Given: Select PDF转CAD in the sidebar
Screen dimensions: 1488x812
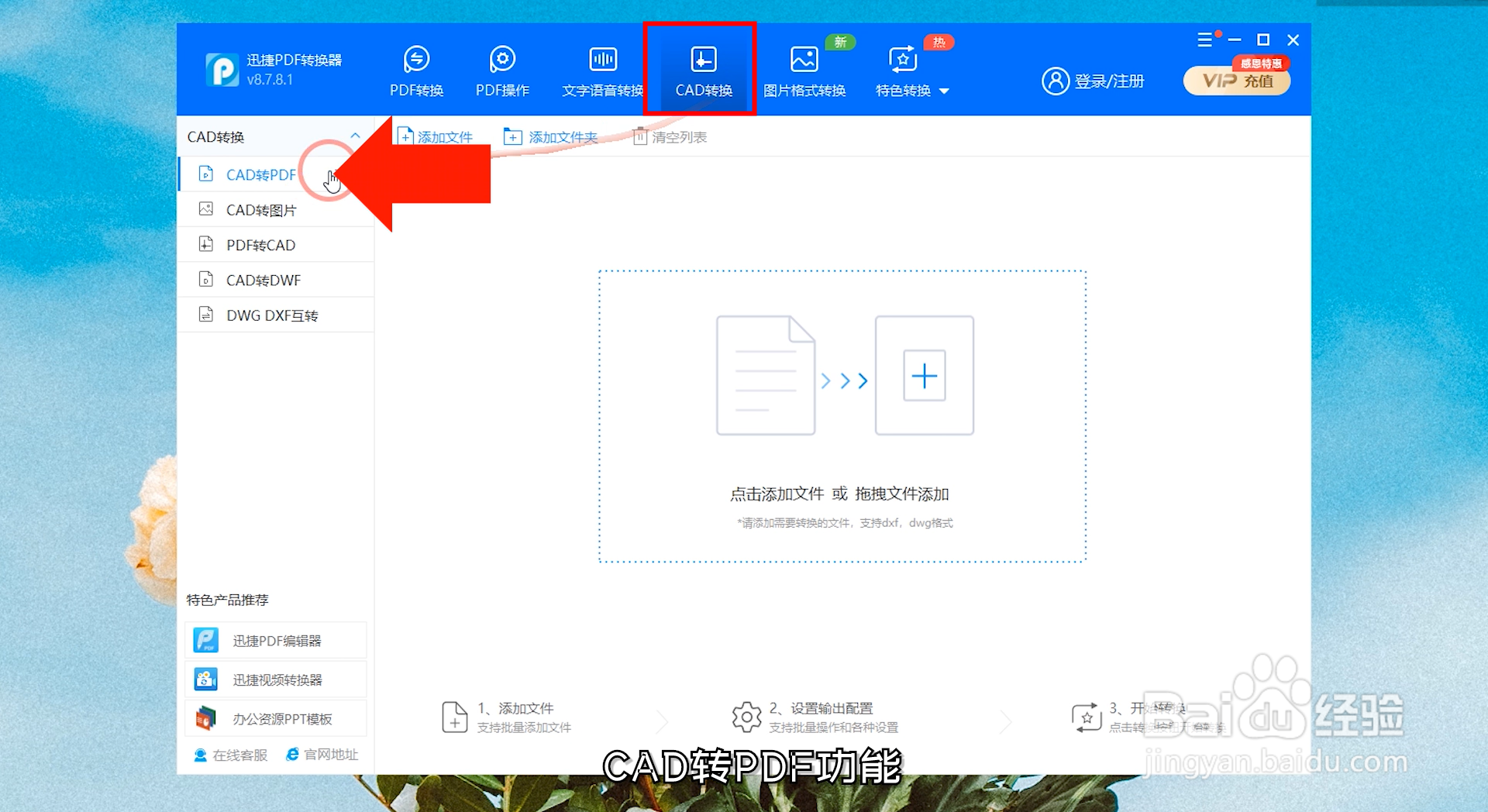Looking at the screenshot, I should pyautogui.click(x=276, y=245).
